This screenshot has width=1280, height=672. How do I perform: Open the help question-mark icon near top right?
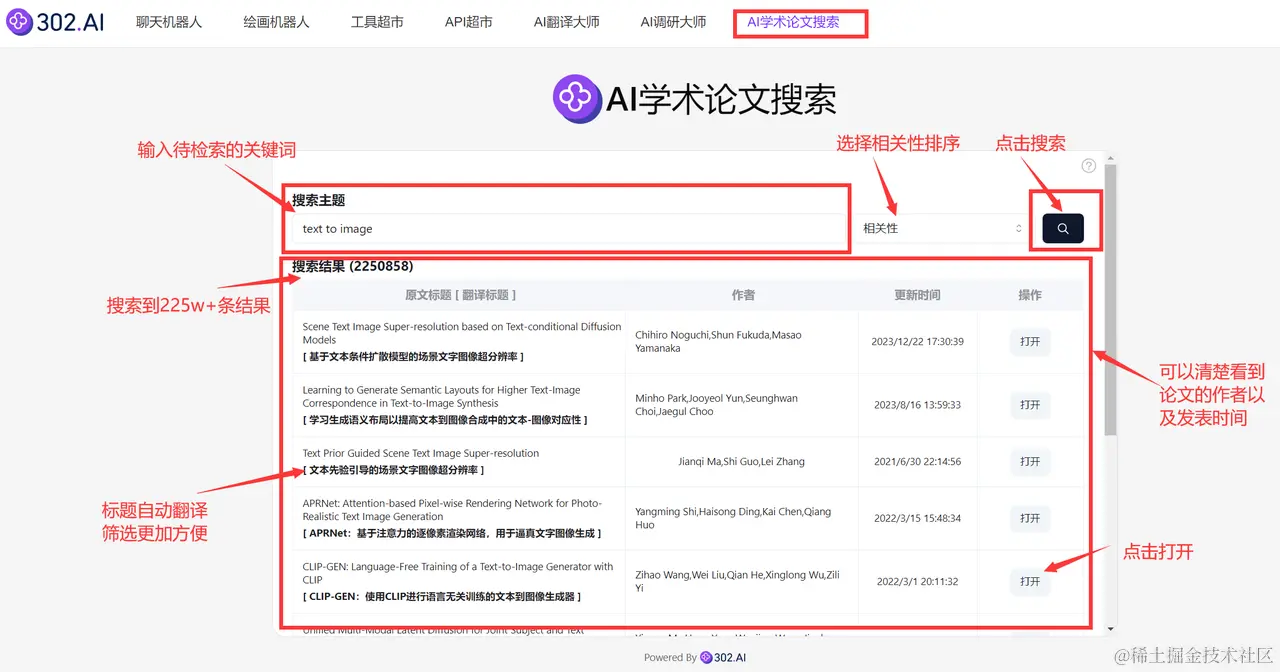tap(1089, 165)
